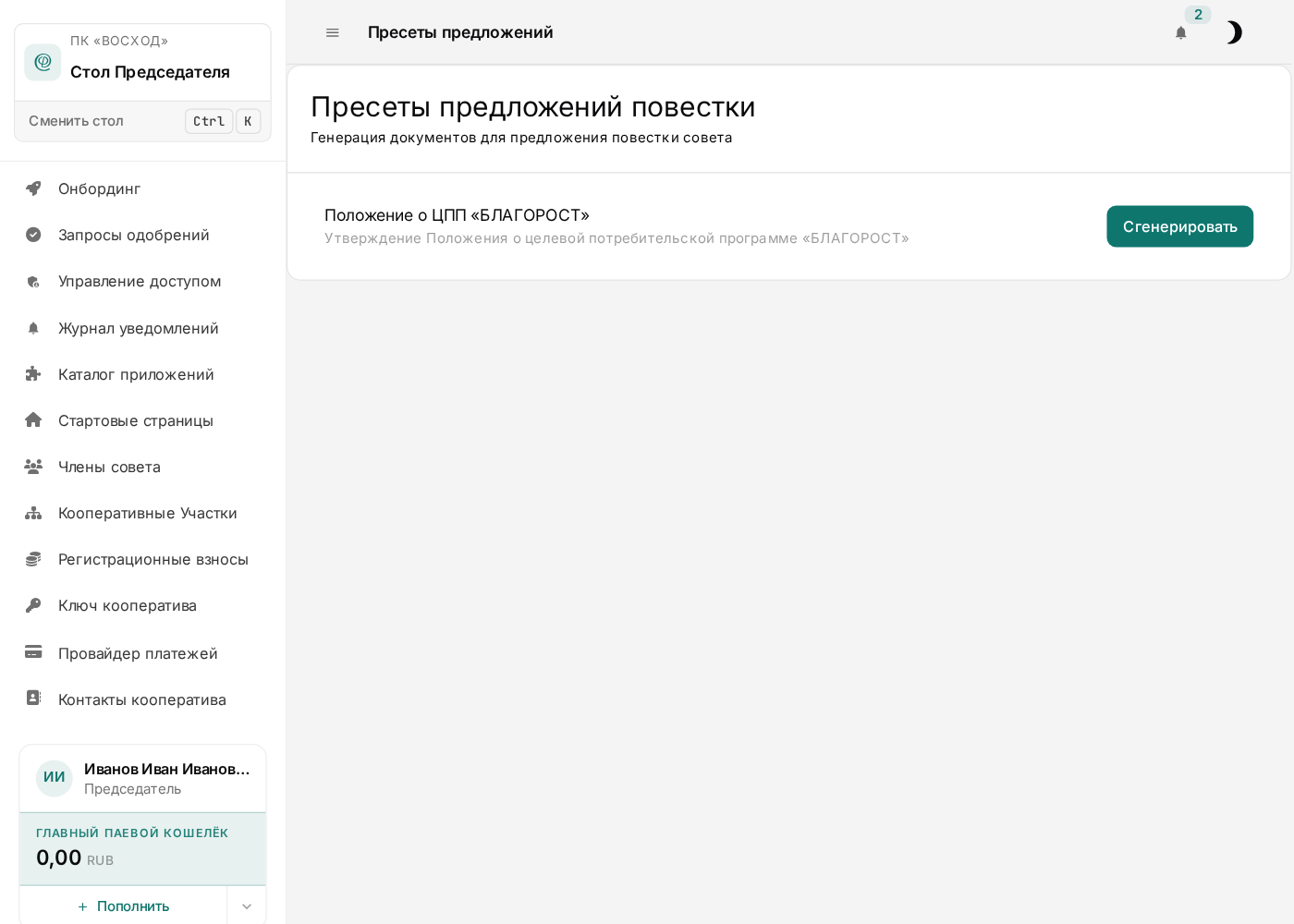Screen dimensions: 1294x924
Task: Click the Стол Председателя header card
Action: coord(142,62)
